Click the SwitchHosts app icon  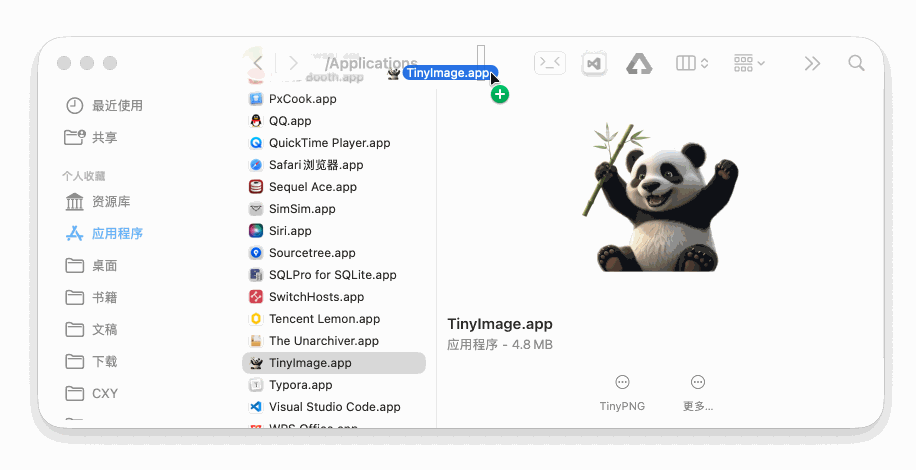[255, 297]
